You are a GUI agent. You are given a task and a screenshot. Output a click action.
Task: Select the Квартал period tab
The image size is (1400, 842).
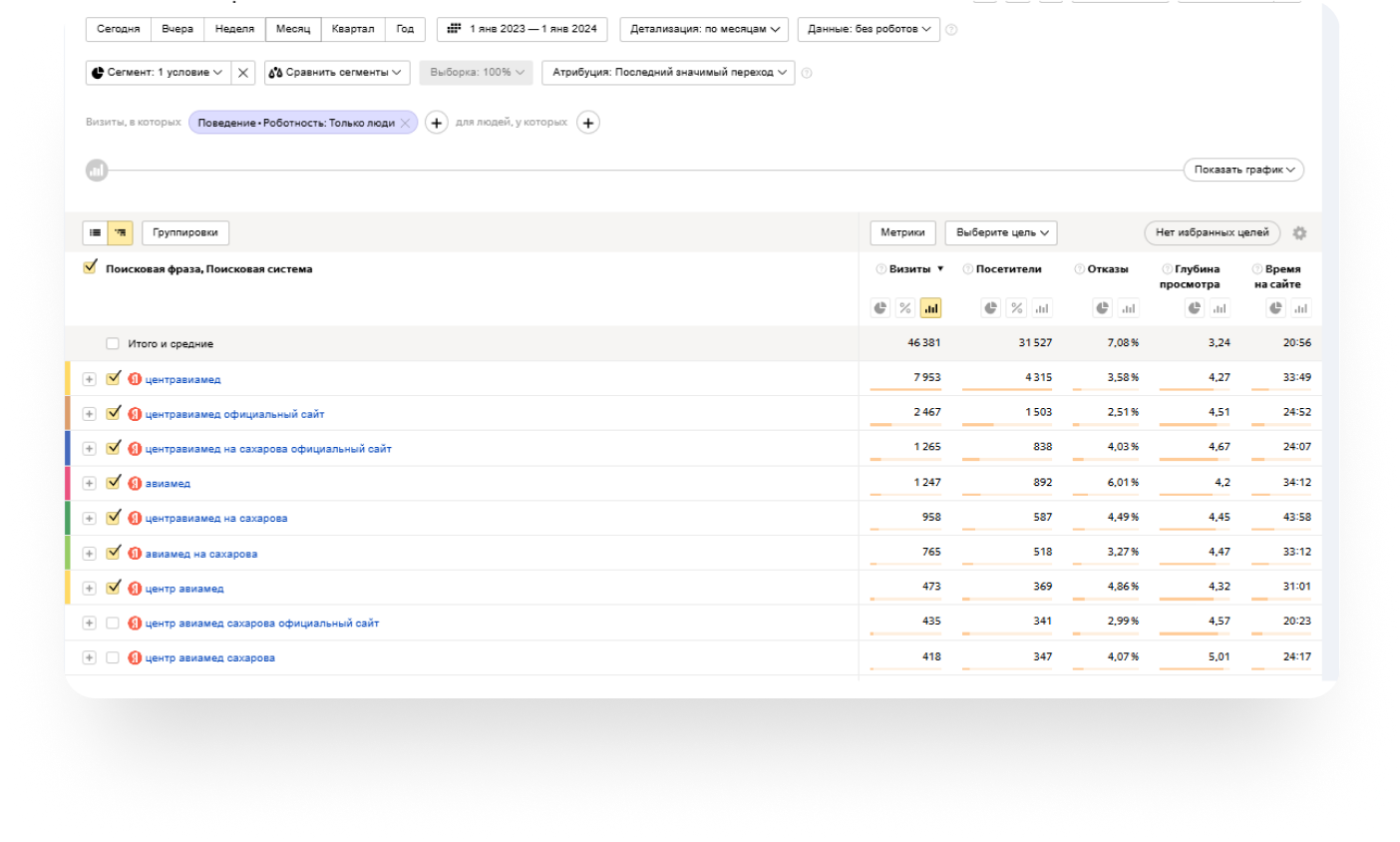[353, 30]
